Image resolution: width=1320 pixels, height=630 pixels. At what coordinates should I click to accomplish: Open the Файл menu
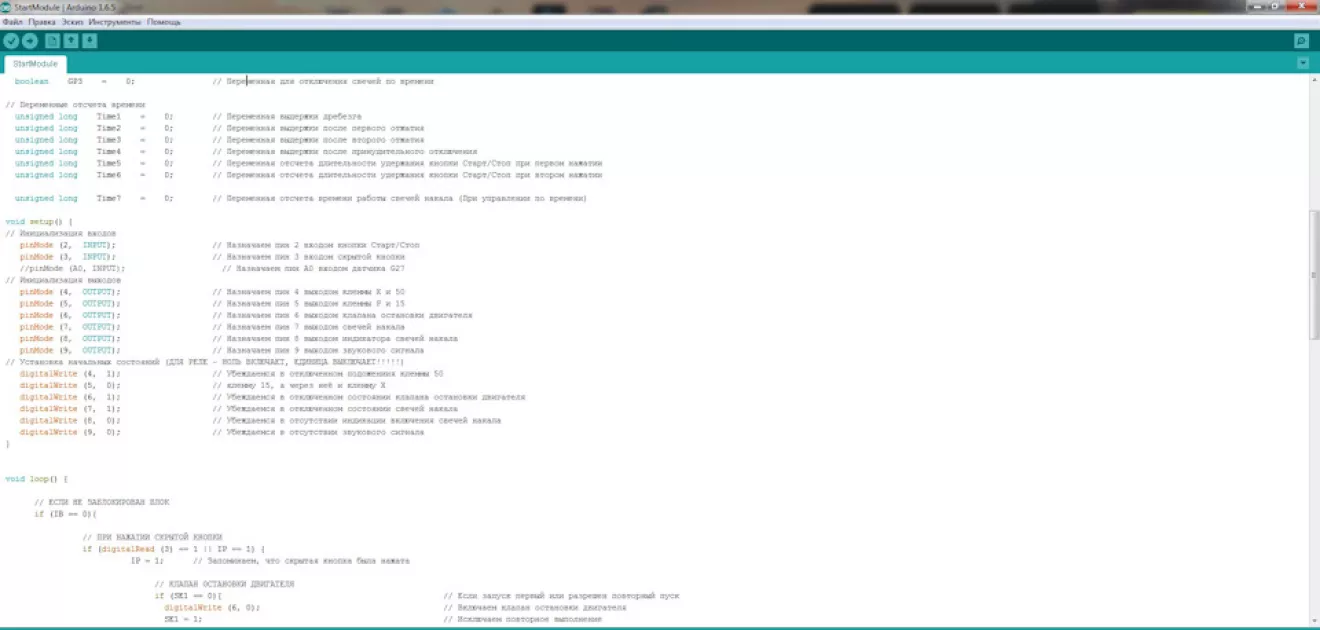coord(12,21)
